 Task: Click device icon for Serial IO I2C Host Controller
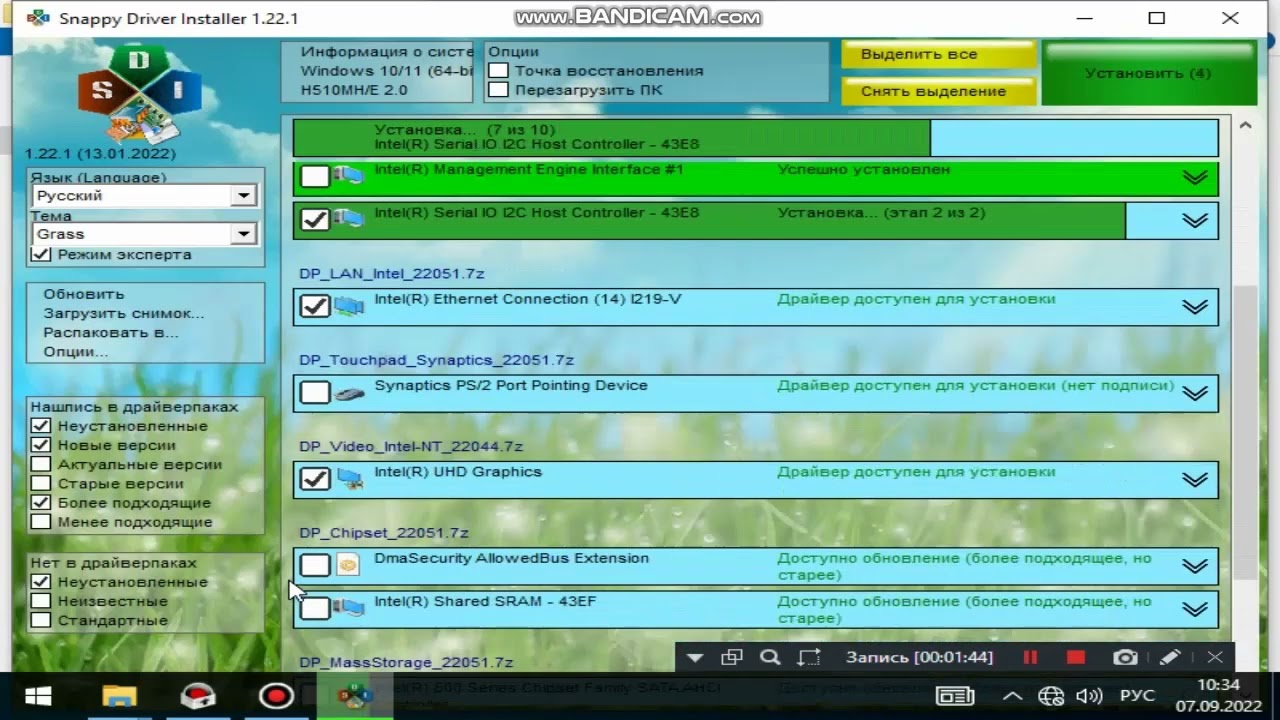tap(348, 219)
